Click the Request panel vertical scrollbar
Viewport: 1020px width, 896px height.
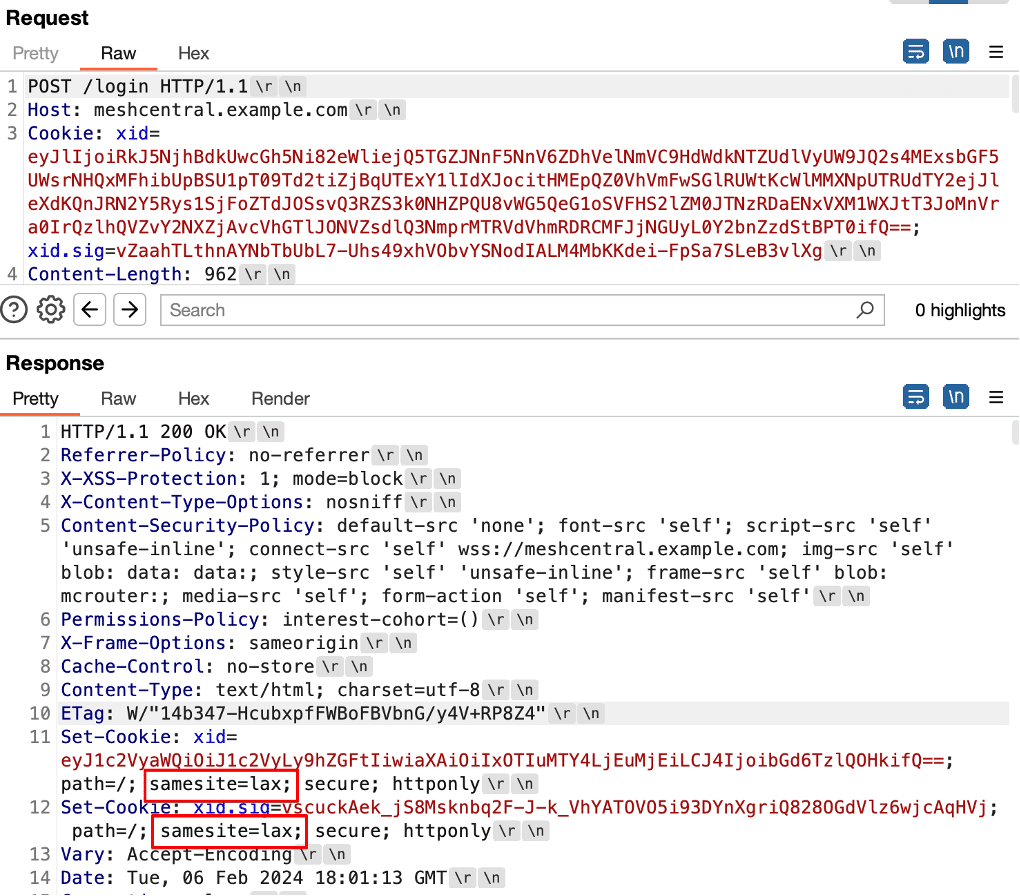coord(1015,94)
